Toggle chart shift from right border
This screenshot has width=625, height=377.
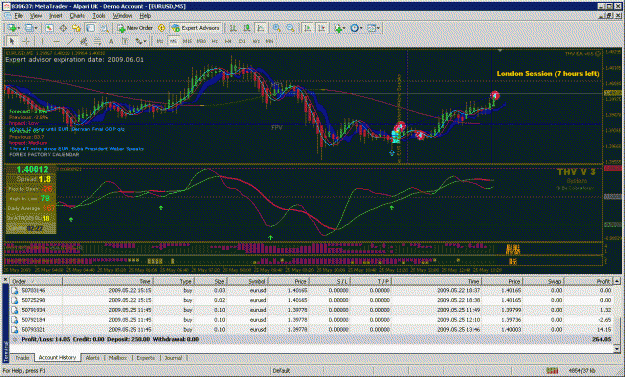[x=321, y=28]
